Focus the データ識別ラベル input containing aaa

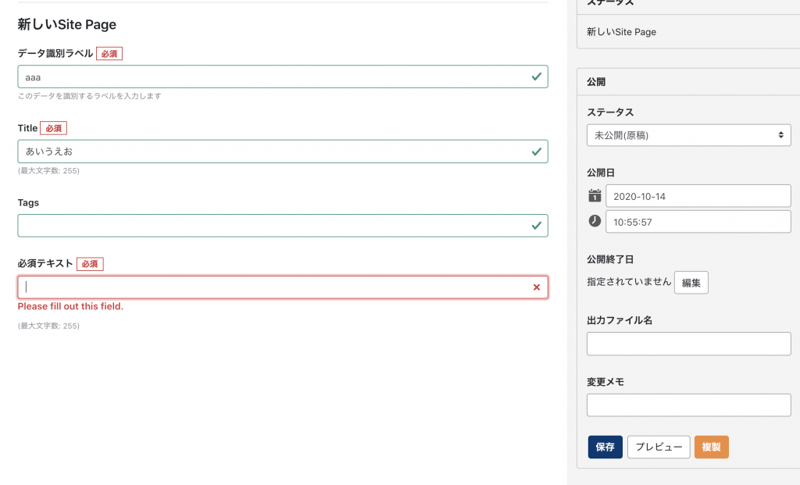point(270,76)
